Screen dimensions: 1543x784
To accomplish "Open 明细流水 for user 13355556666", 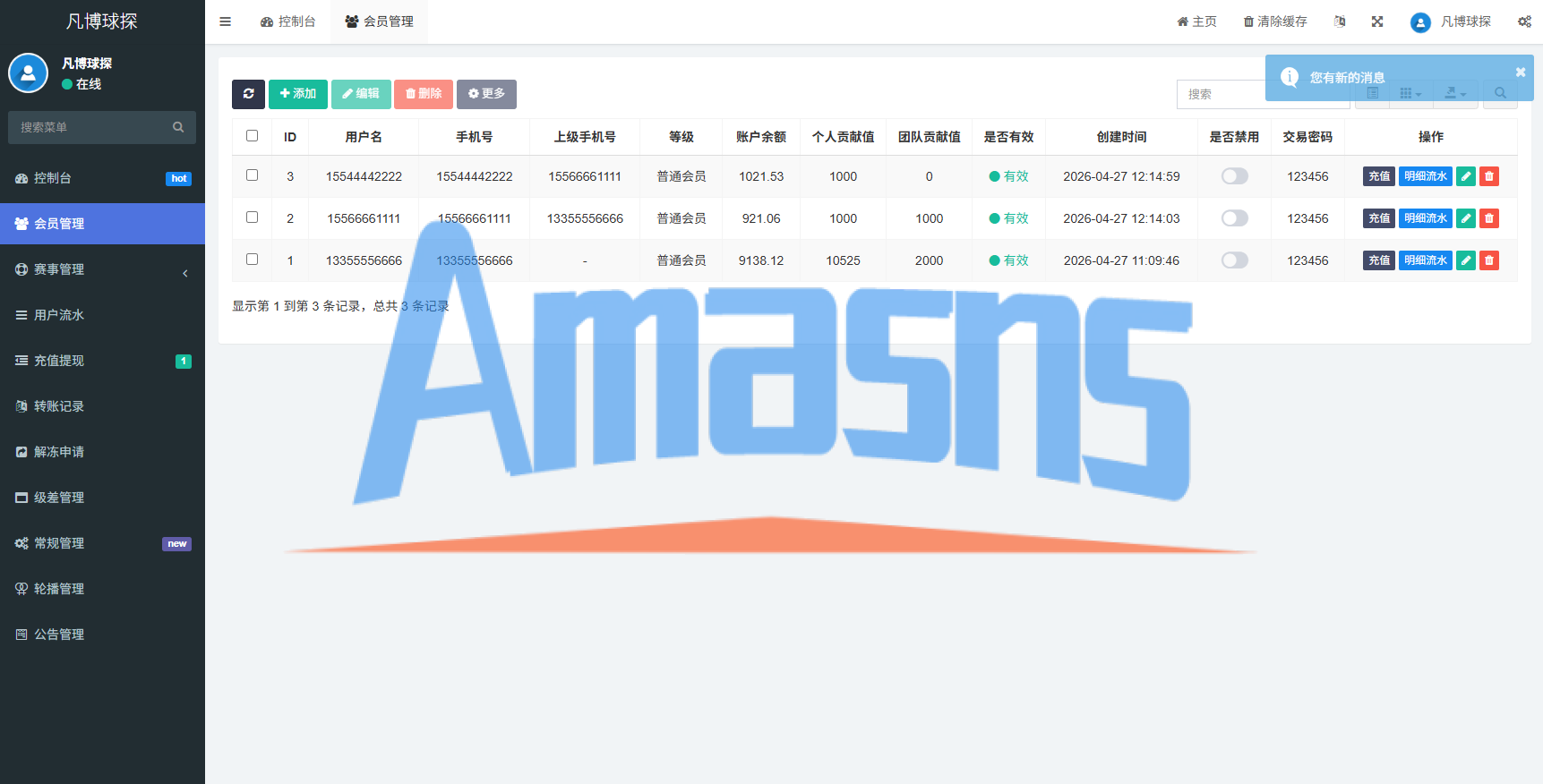I will (x=1426, y=260).
